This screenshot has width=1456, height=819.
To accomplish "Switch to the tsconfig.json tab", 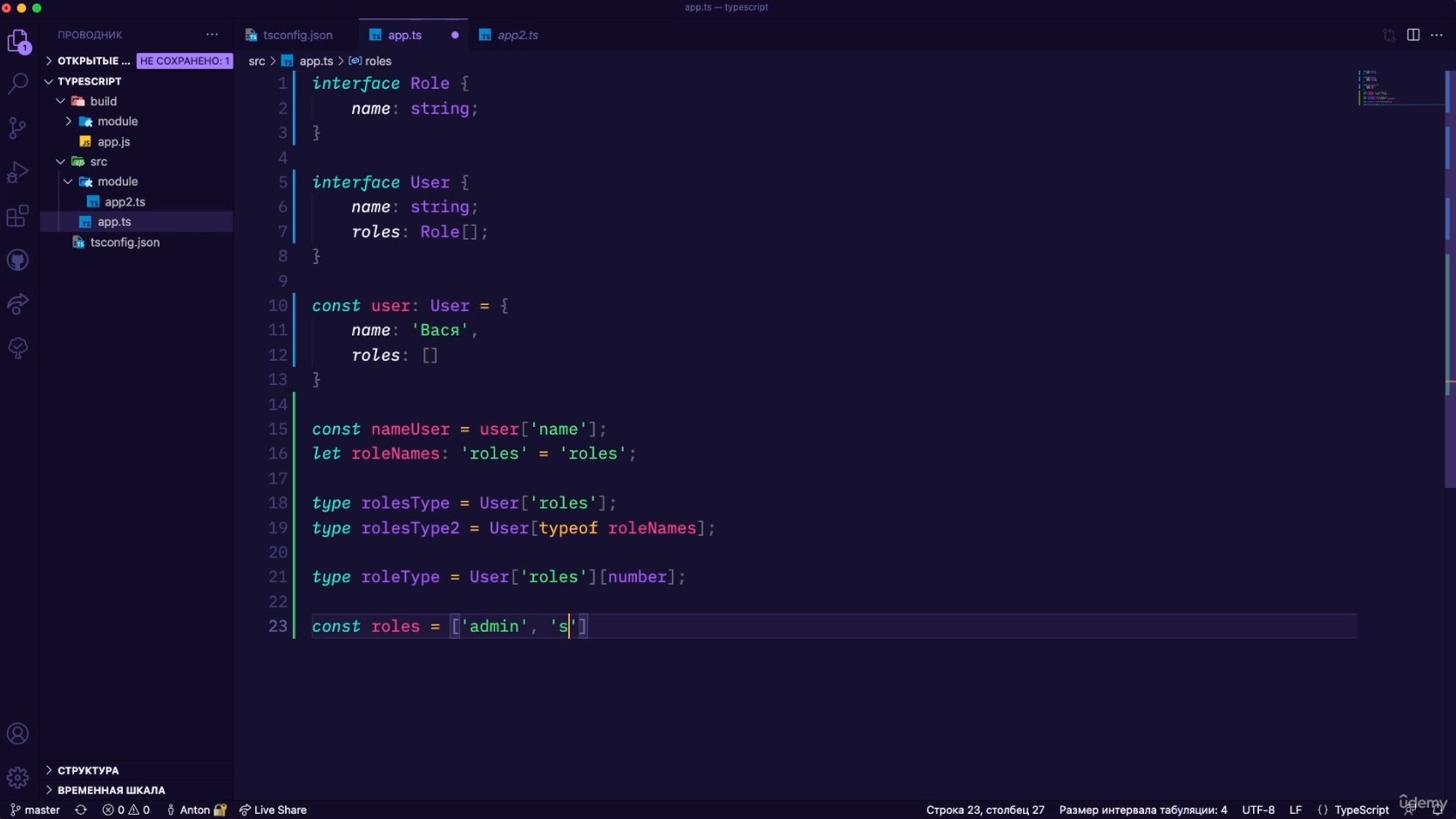I will [x=297, y=35].
